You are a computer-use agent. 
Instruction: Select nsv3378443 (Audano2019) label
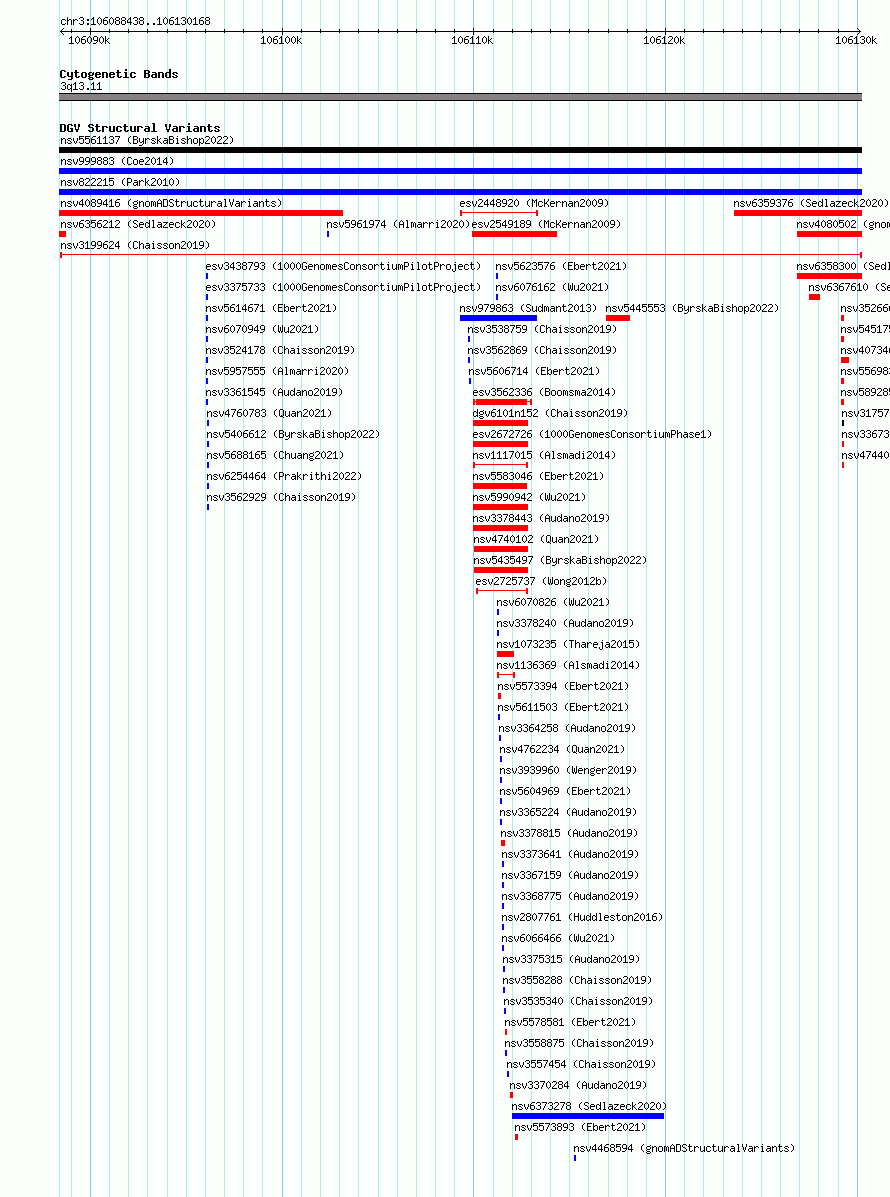[541, 518]
